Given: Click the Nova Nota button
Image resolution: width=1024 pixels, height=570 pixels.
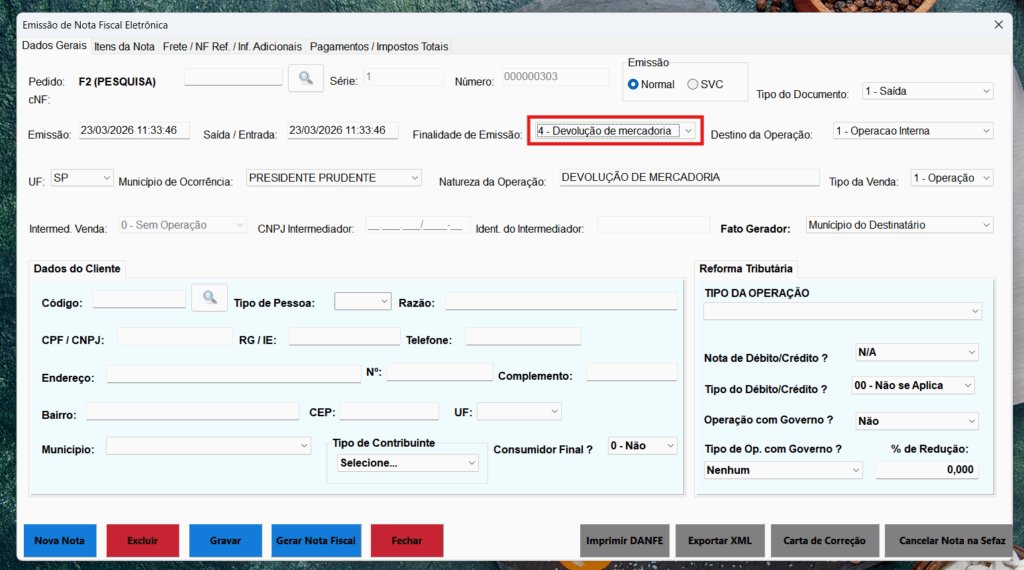Looking at the screenshot, I should (x=60, y=541).
